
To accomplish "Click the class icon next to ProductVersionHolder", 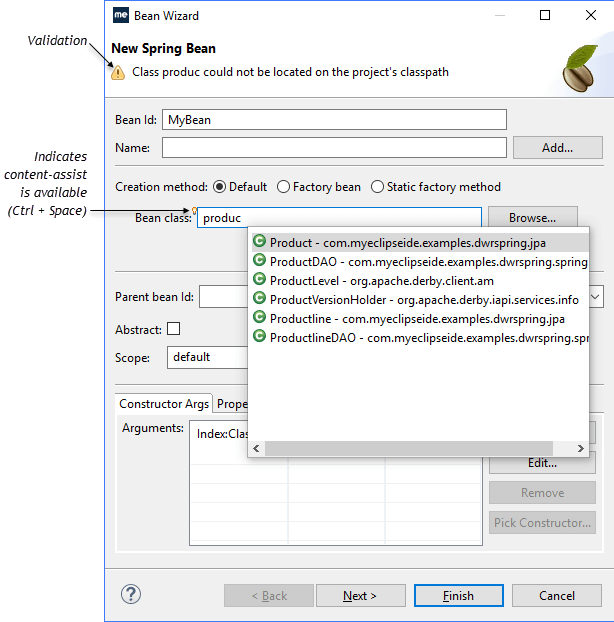I will point(259,298).
